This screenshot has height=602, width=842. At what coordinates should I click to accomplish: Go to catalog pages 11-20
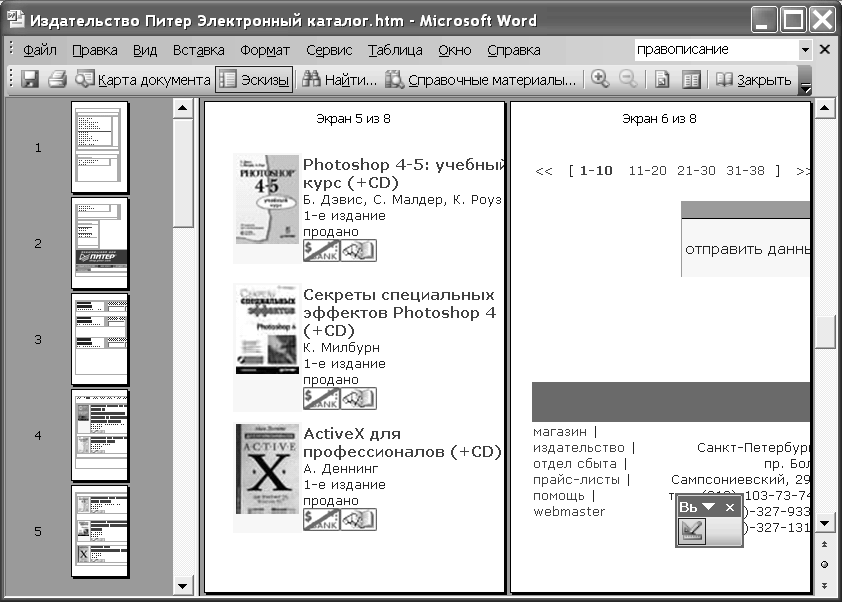click(x=647, y=171)
